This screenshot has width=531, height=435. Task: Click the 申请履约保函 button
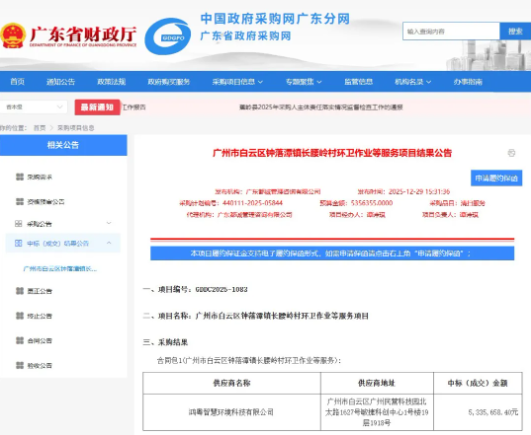point(496,178)
